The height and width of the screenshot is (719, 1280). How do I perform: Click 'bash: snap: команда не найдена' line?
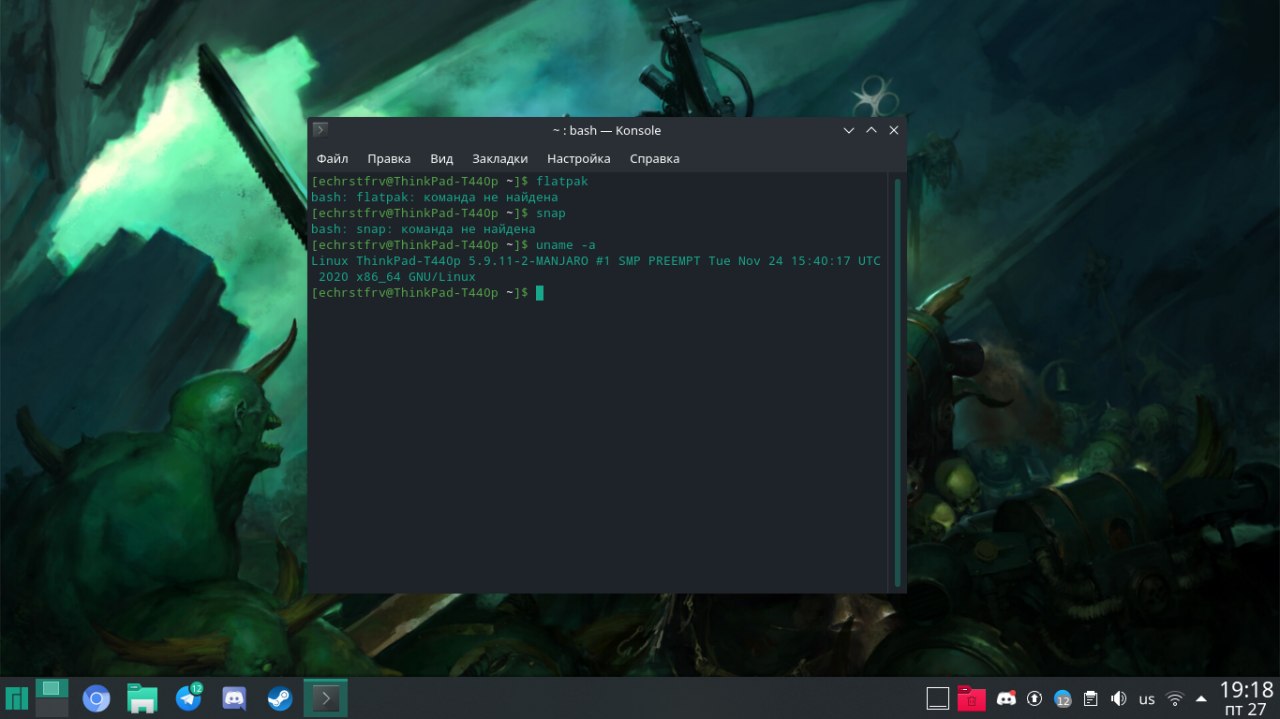click(423, 229)
